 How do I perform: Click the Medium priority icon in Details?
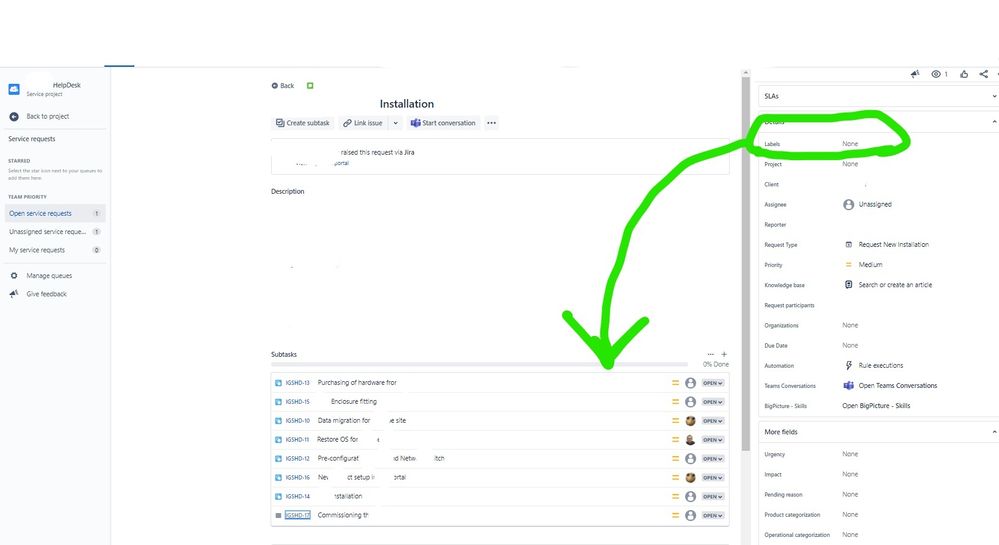coord(848,265)
